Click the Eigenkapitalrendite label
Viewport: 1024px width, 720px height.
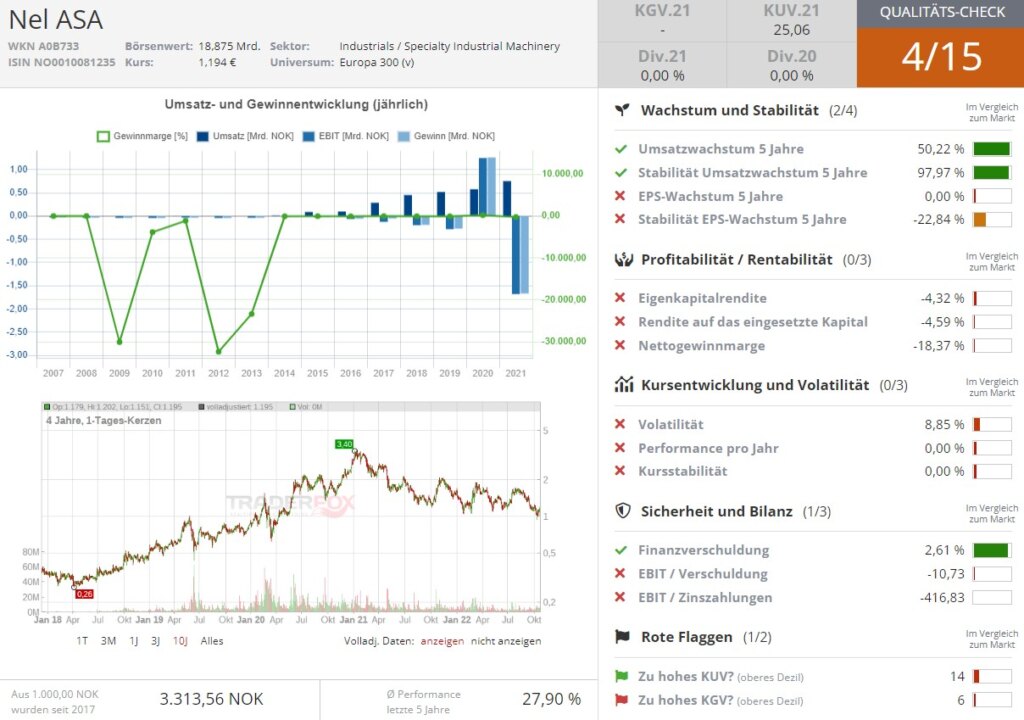click(x=702, y=298)
